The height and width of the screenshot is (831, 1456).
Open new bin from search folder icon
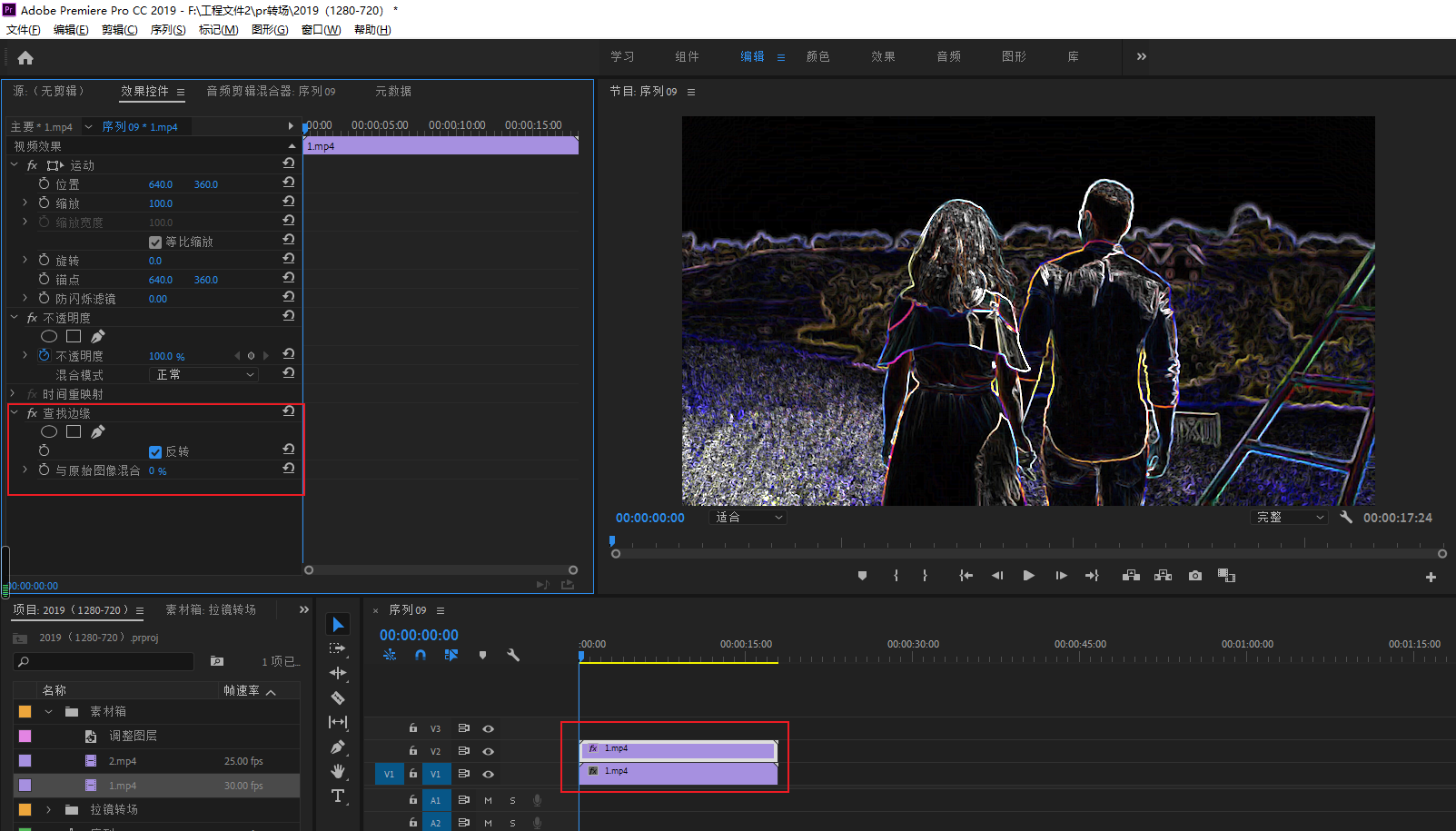coord(217,661)
